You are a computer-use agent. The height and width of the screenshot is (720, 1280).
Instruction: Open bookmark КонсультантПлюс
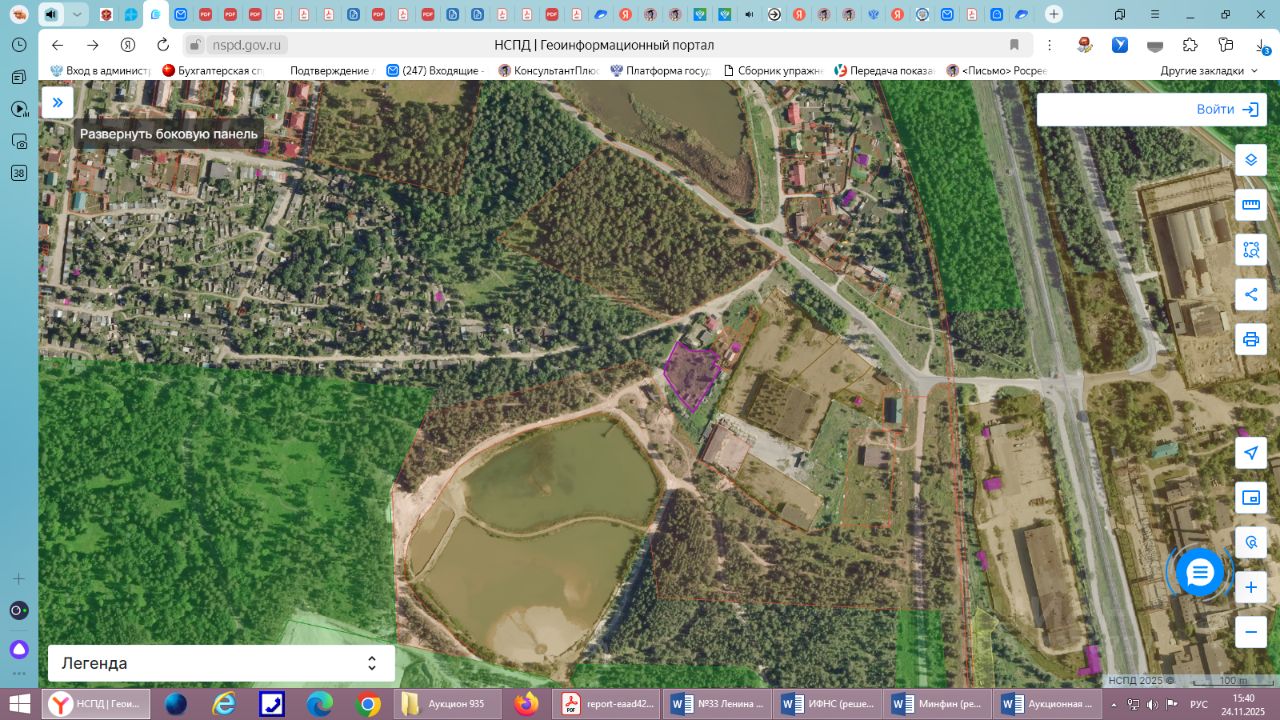pyautogui.click(x=548, y=71)
